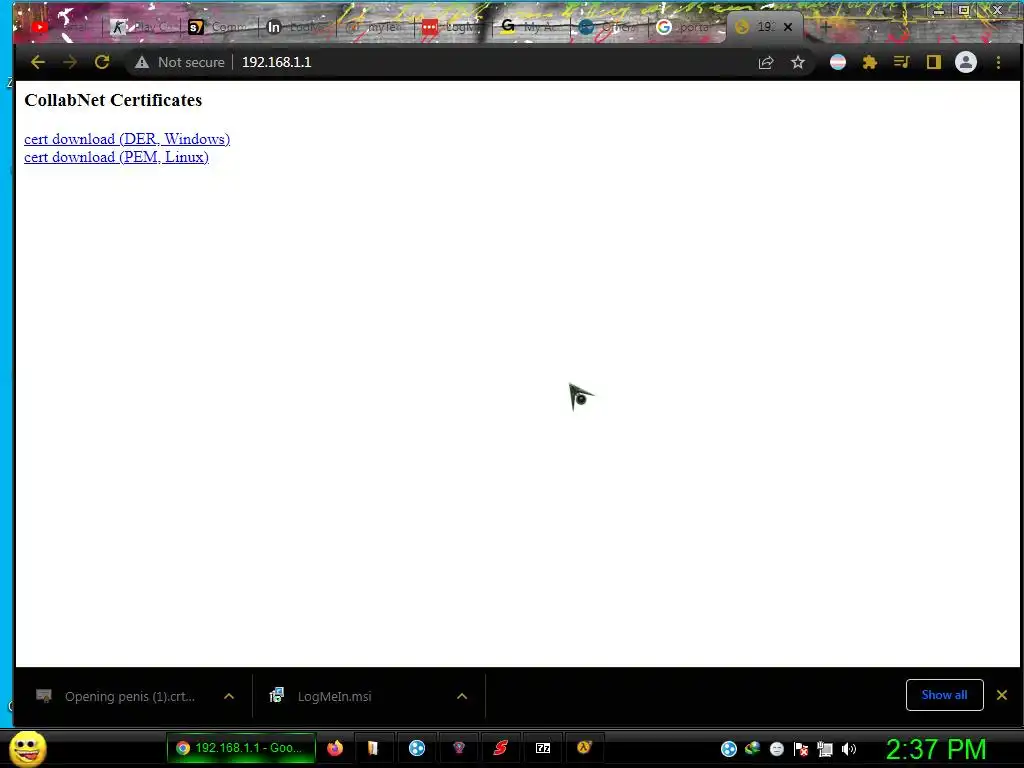Image resolution: width=1024 pixels, height=768 pixels.
Task: Launch Half-Life lambda taskbar icon
Action: tap(584, 748)
